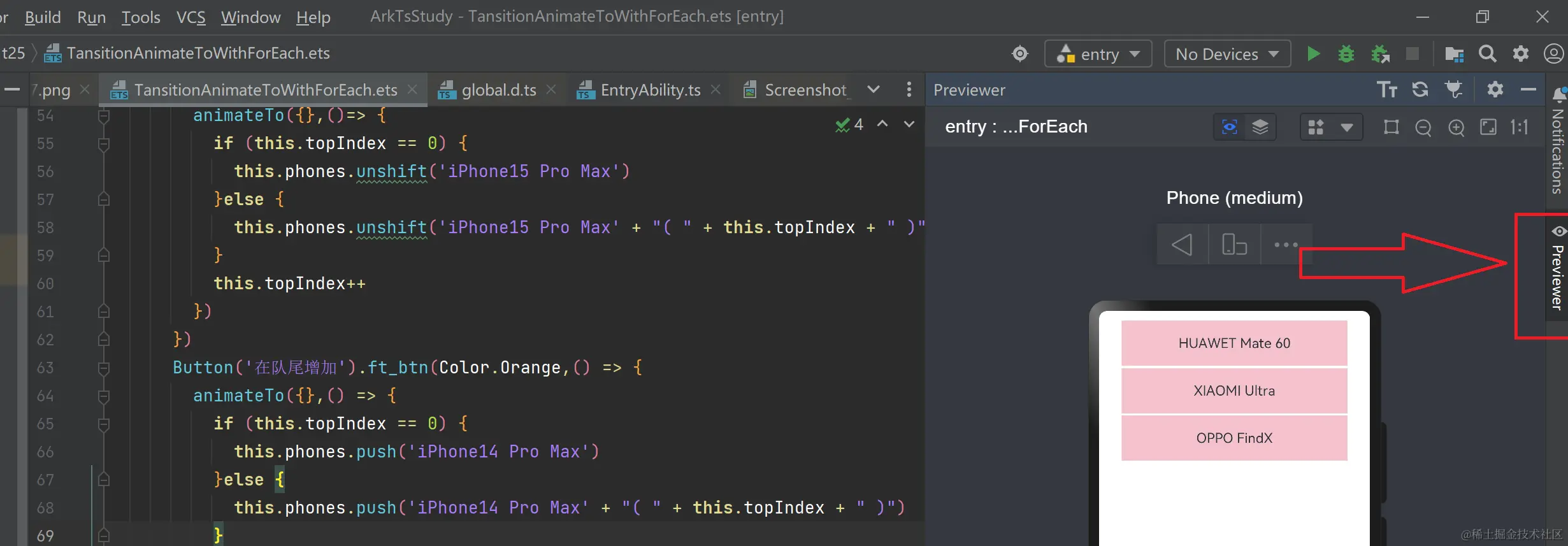Start debugging with the green bug icon

click(x=1346, y=54)
